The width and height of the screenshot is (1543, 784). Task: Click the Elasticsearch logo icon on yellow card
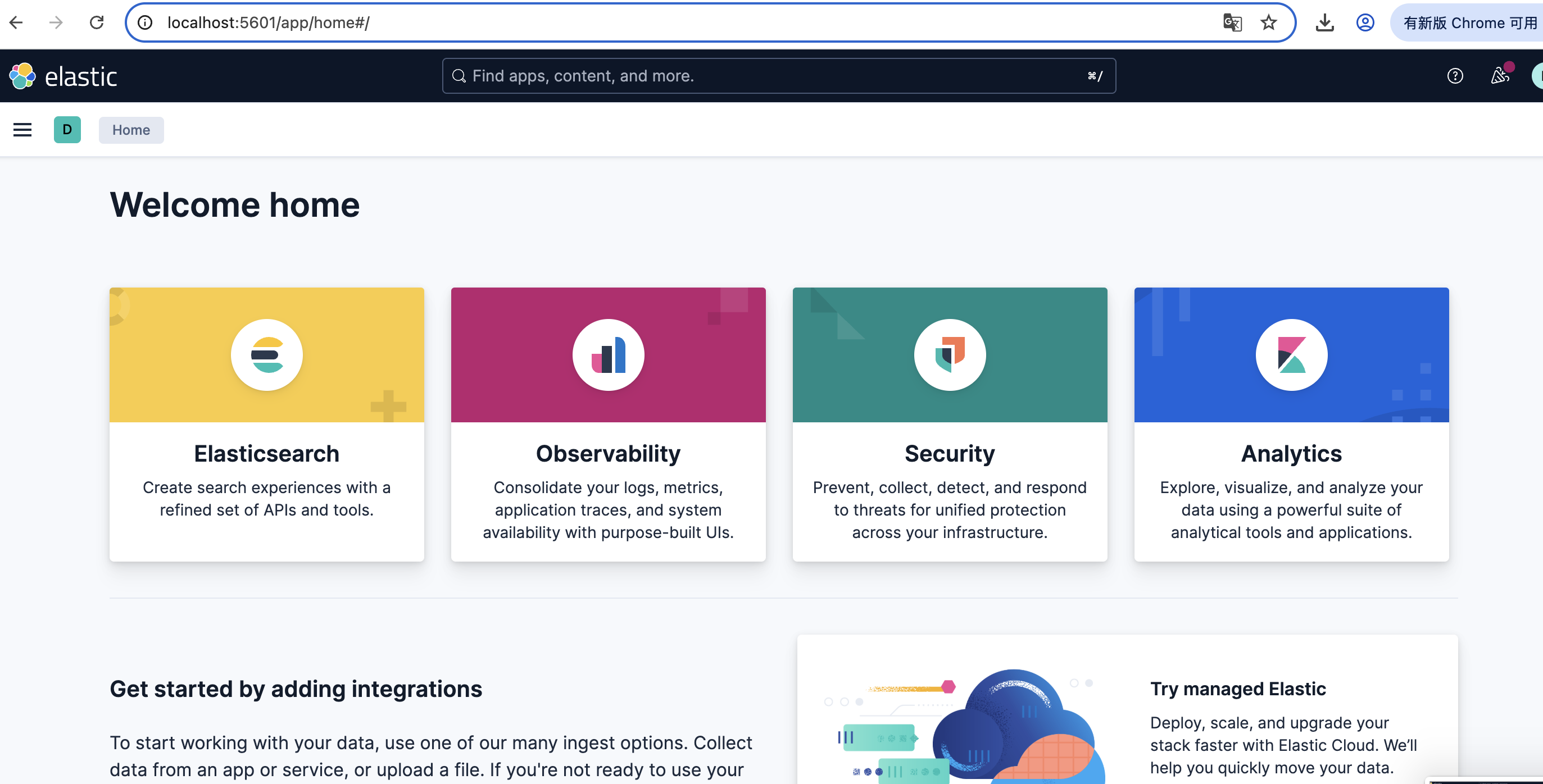(x=266, y=355)
